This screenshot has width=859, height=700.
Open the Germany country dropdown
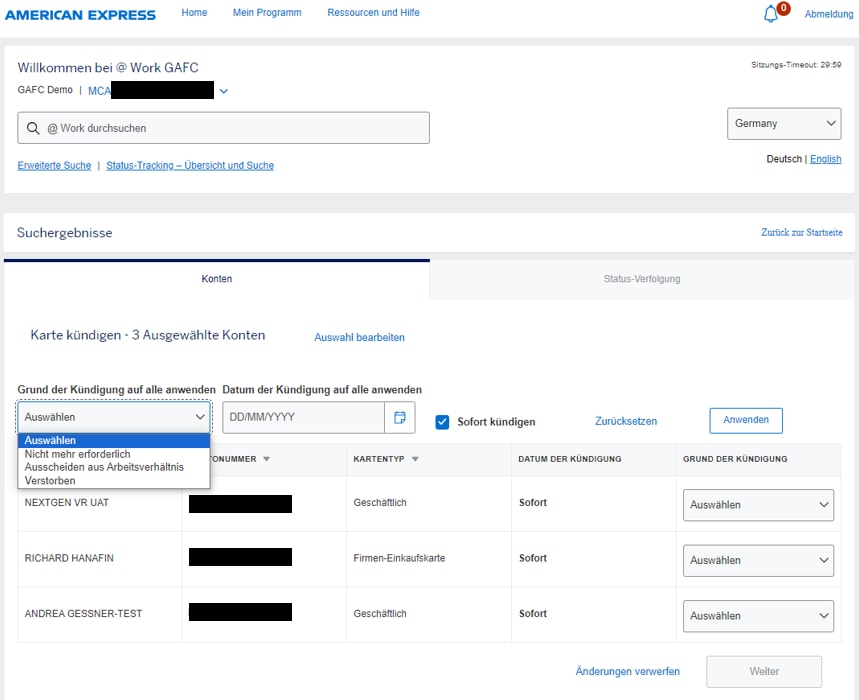784,124
